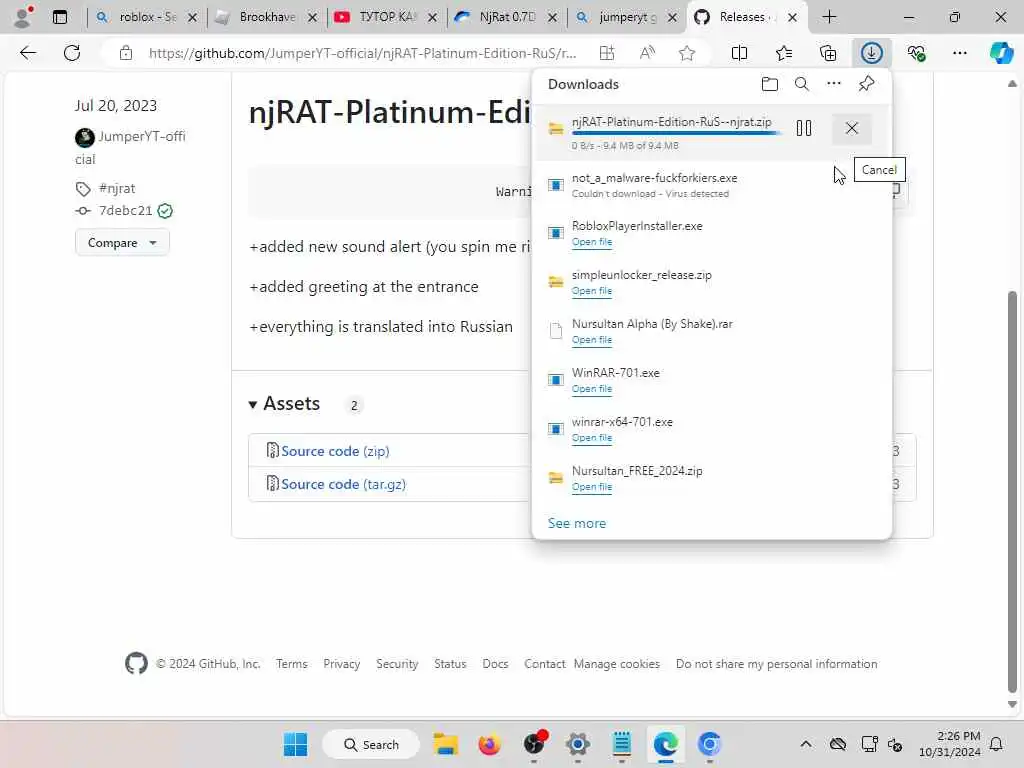Open #njrat tag link
This screenshot has height=768, width=1024.
tap(117, 188)
